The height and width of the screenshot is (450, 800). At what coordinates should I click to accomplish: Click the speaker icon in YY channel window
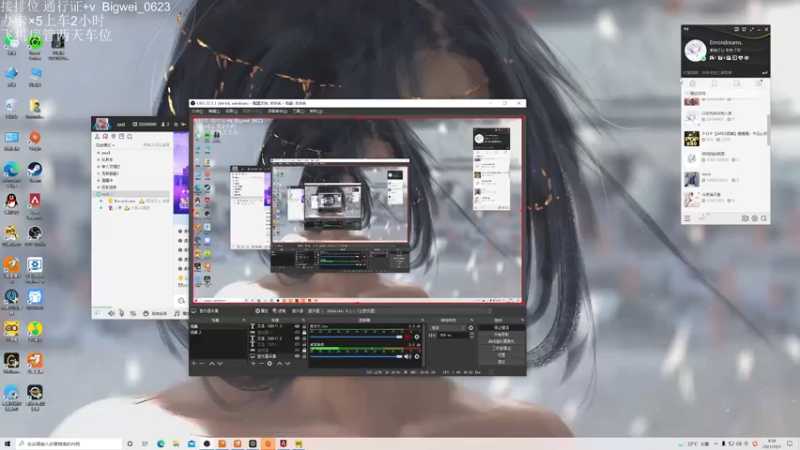pos(111,313)
